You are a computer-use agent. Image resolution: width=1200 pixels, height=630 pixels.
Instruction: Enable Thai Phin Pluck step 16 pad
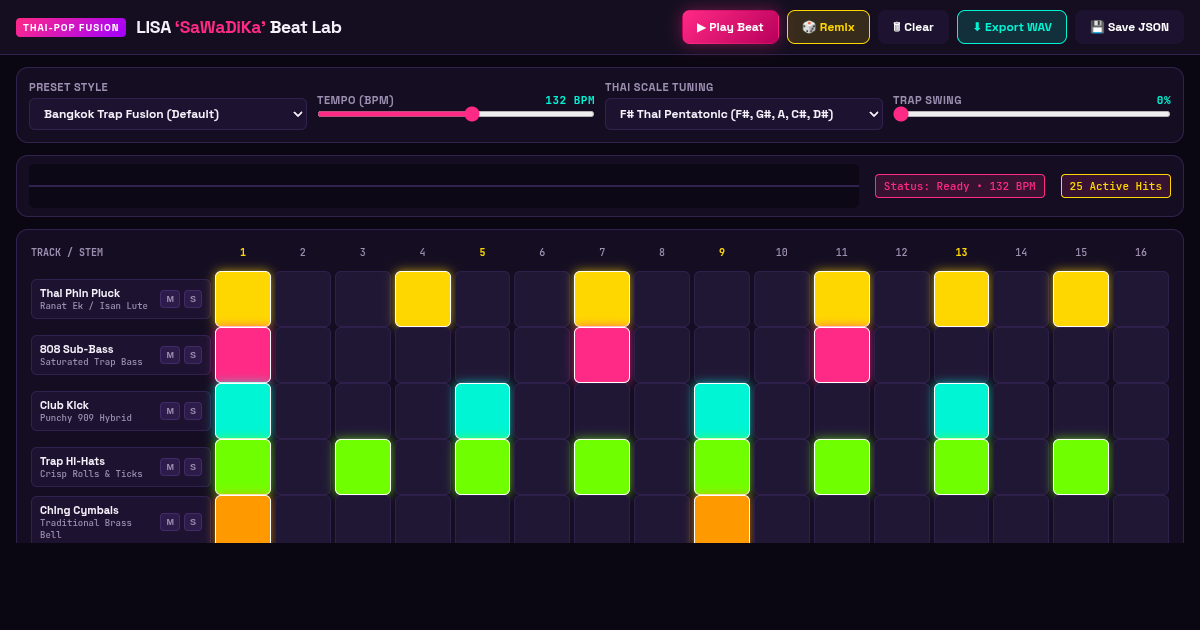tap(1141, 299)
